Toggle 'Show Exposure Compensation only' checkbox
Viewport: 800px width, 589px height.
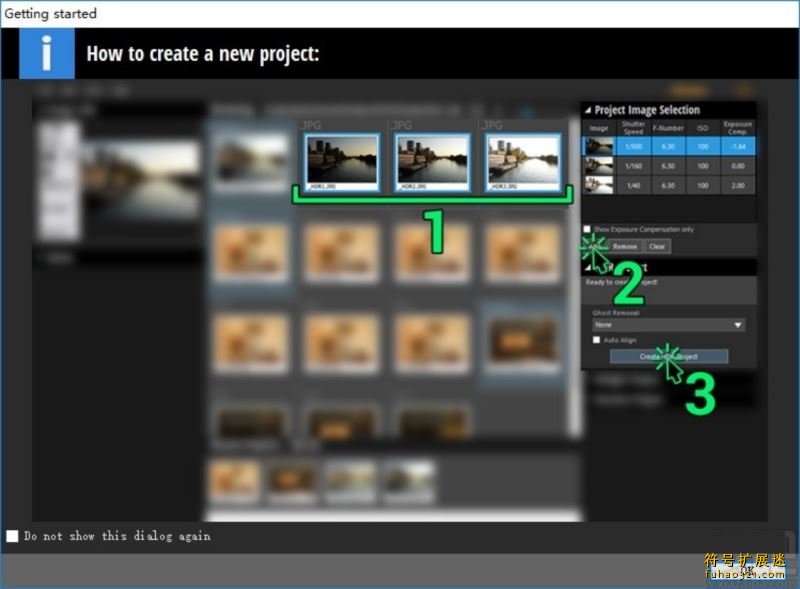pyautogui.click(x=589, y=230)
